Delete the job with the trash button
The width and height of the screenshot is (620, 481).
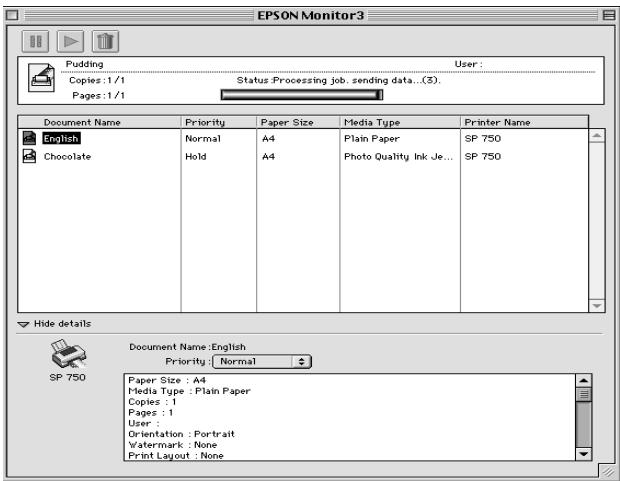point(105,41)
